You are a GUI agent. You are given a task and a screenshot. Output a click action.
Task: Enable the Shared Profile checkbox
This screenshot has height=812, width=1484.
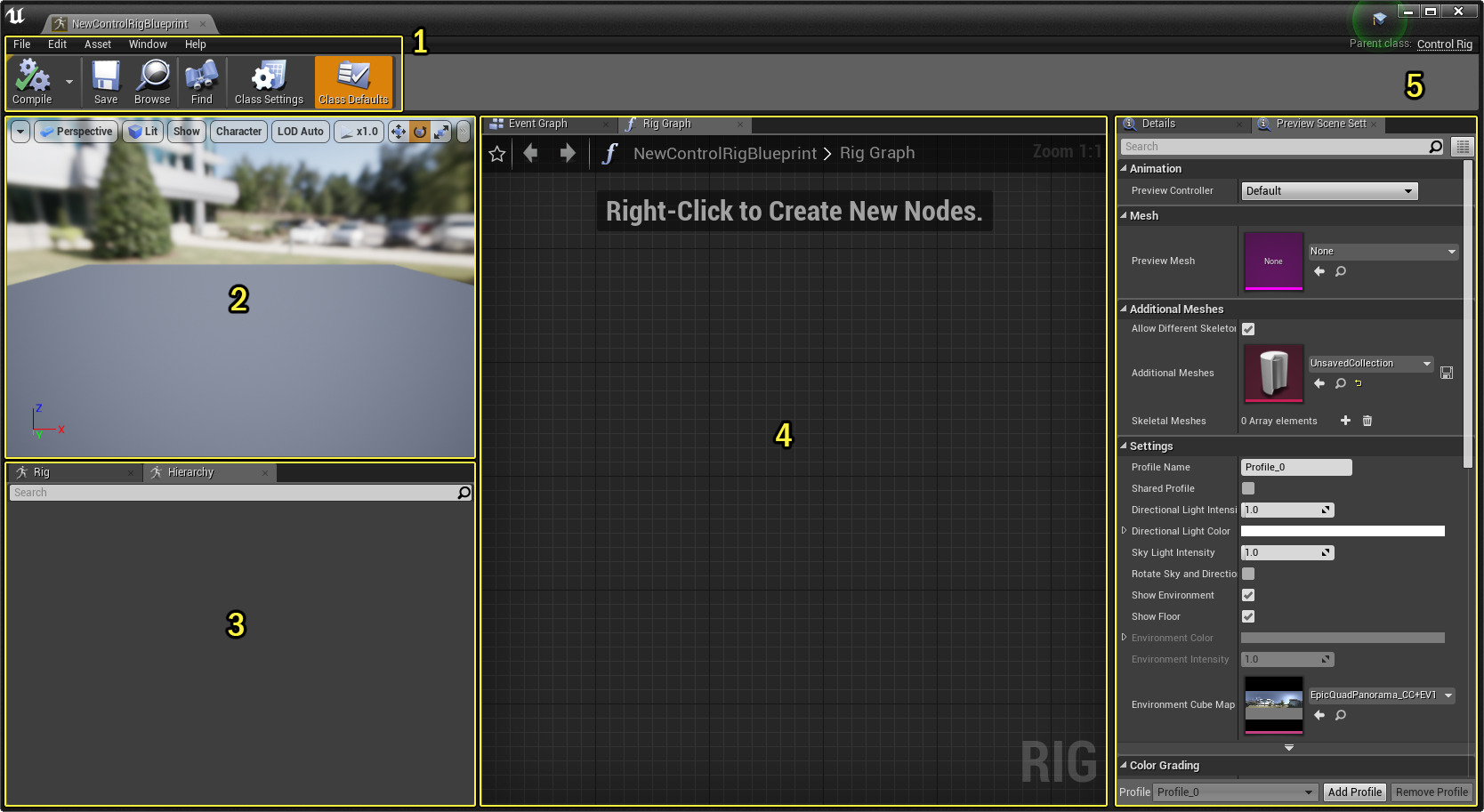point(1248,488)
